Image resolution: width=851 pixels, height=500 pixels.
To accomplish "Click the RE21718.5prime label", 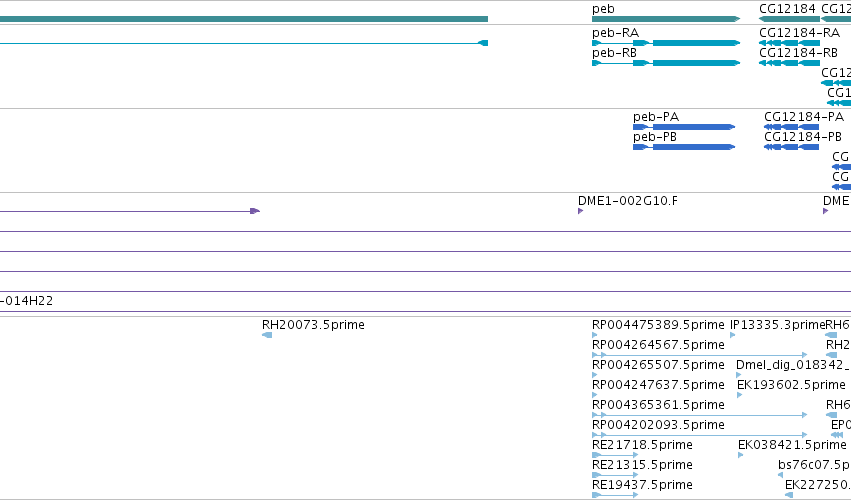I will pos(642,445).
